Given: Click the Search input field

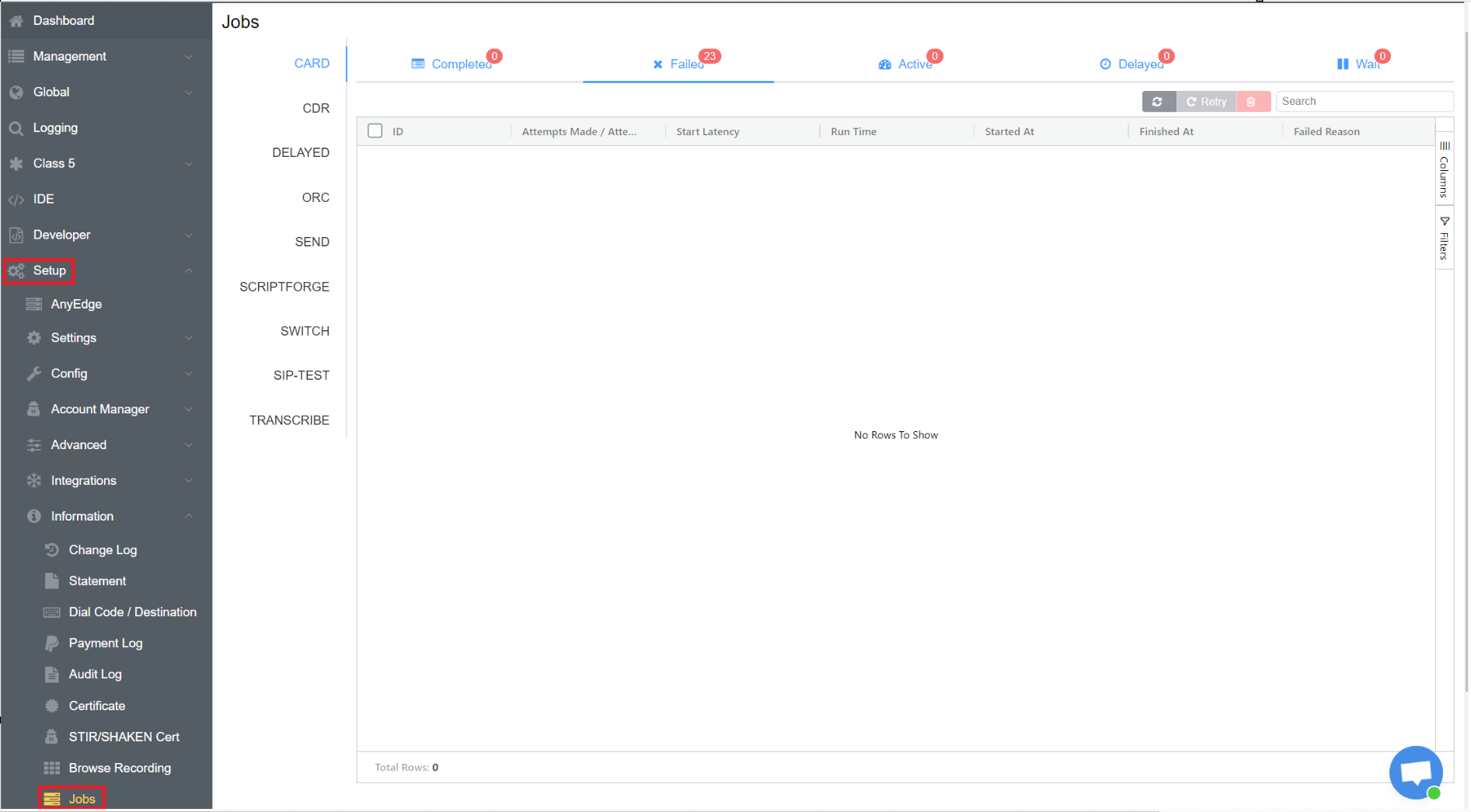Looking at the screenshot, I should 1363,102.
